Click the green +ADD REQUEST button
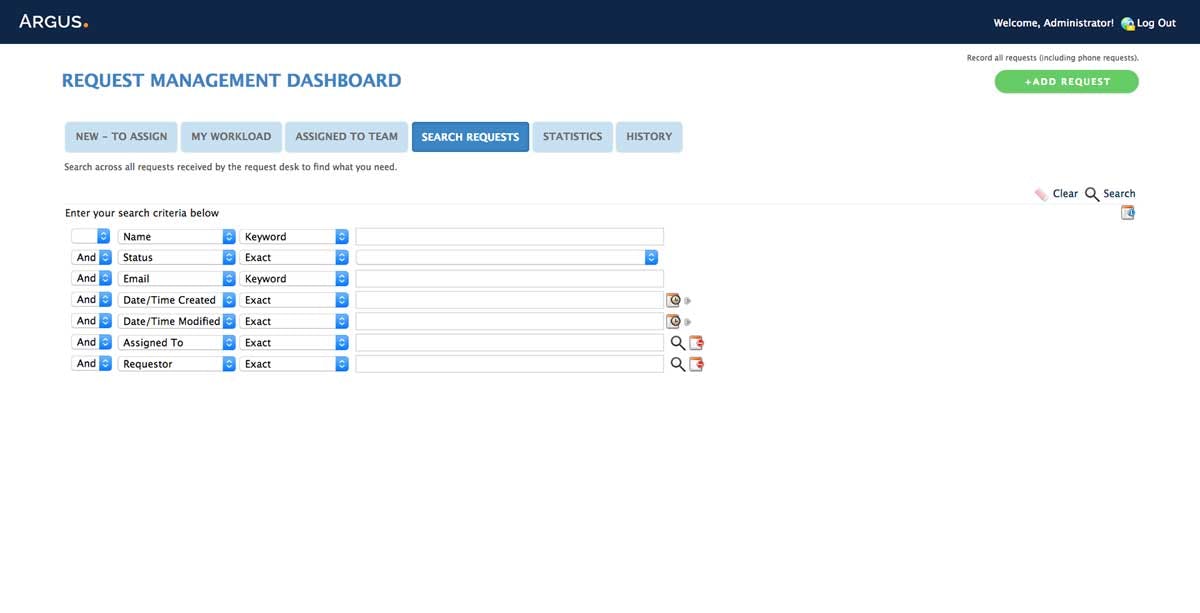Image resolution: width=1200 pixels, height=613 pixels. pyautogui.click(x=1066, y=81)
